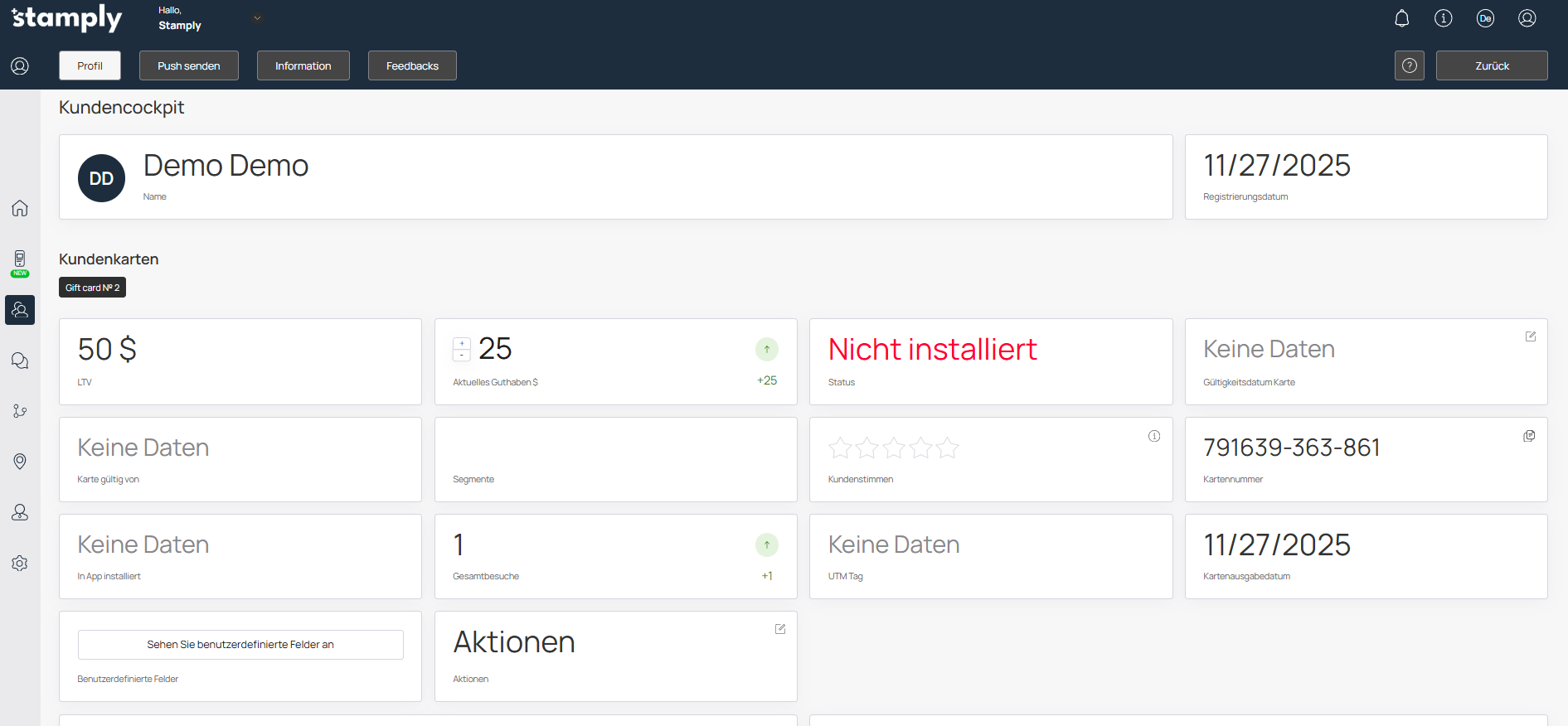1568x726 pixels.
Task: Click the info circle icon in header
Action: [1443, 18]
